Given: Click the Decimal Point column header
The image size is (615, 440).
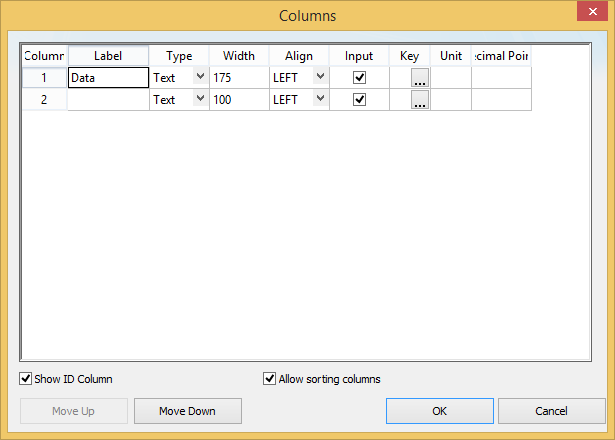Looking at the screenshot, I should 502,56.
